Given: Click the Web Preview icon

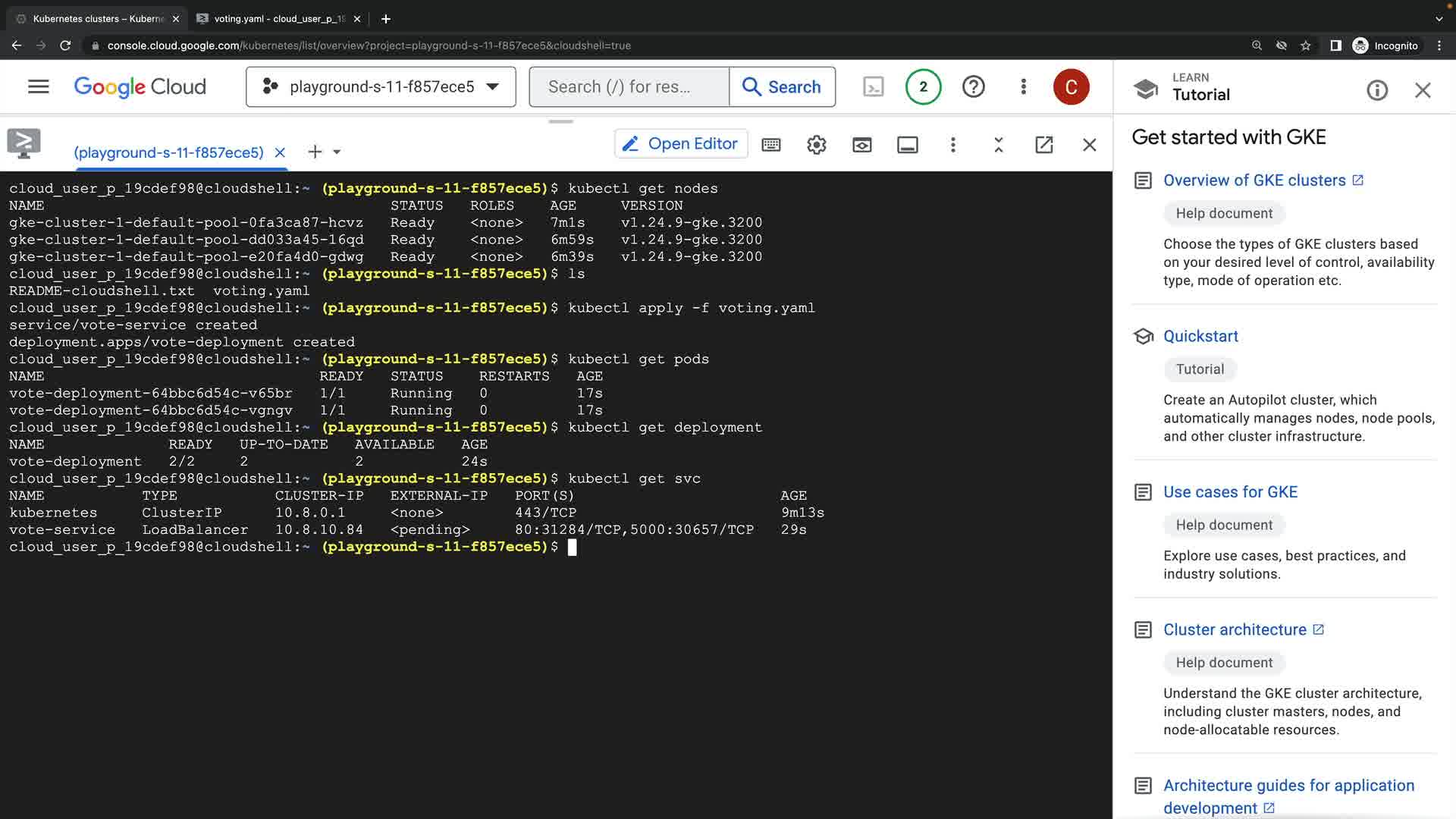Looking at the screenshot, I should (861, 145).
